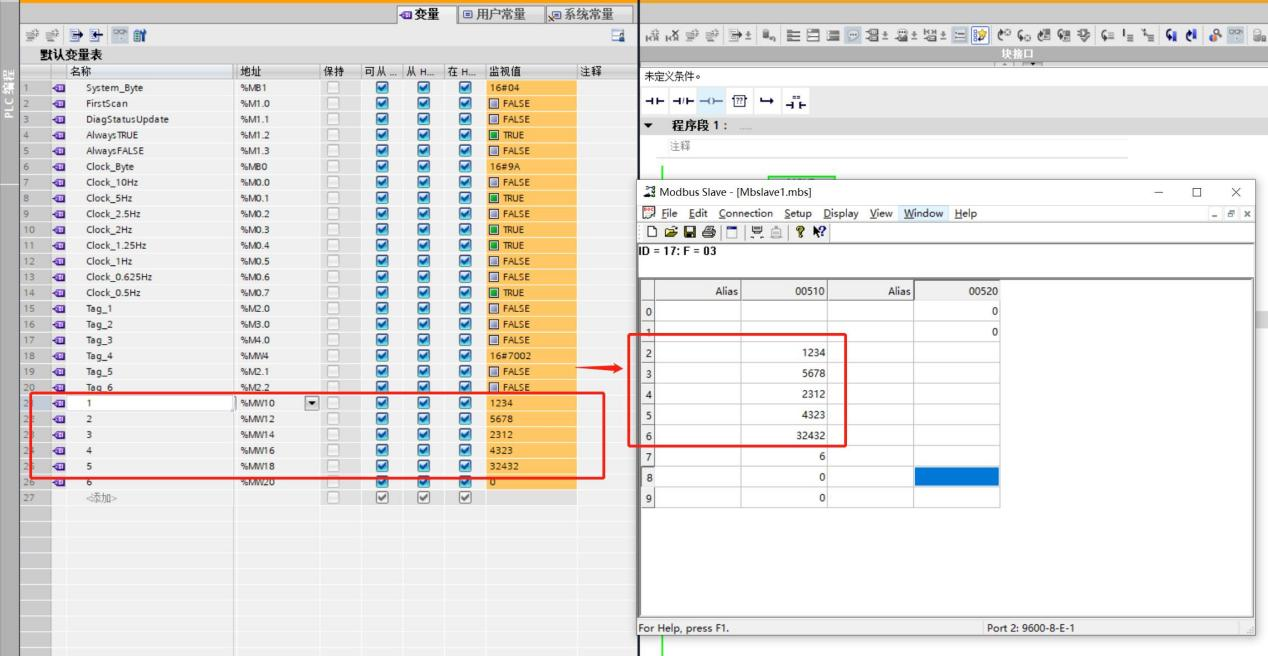The height and width of the screenshot is (656, 1268).
Task: Open the %MW10 address dropdown
Action: click(x=312, y=403)
